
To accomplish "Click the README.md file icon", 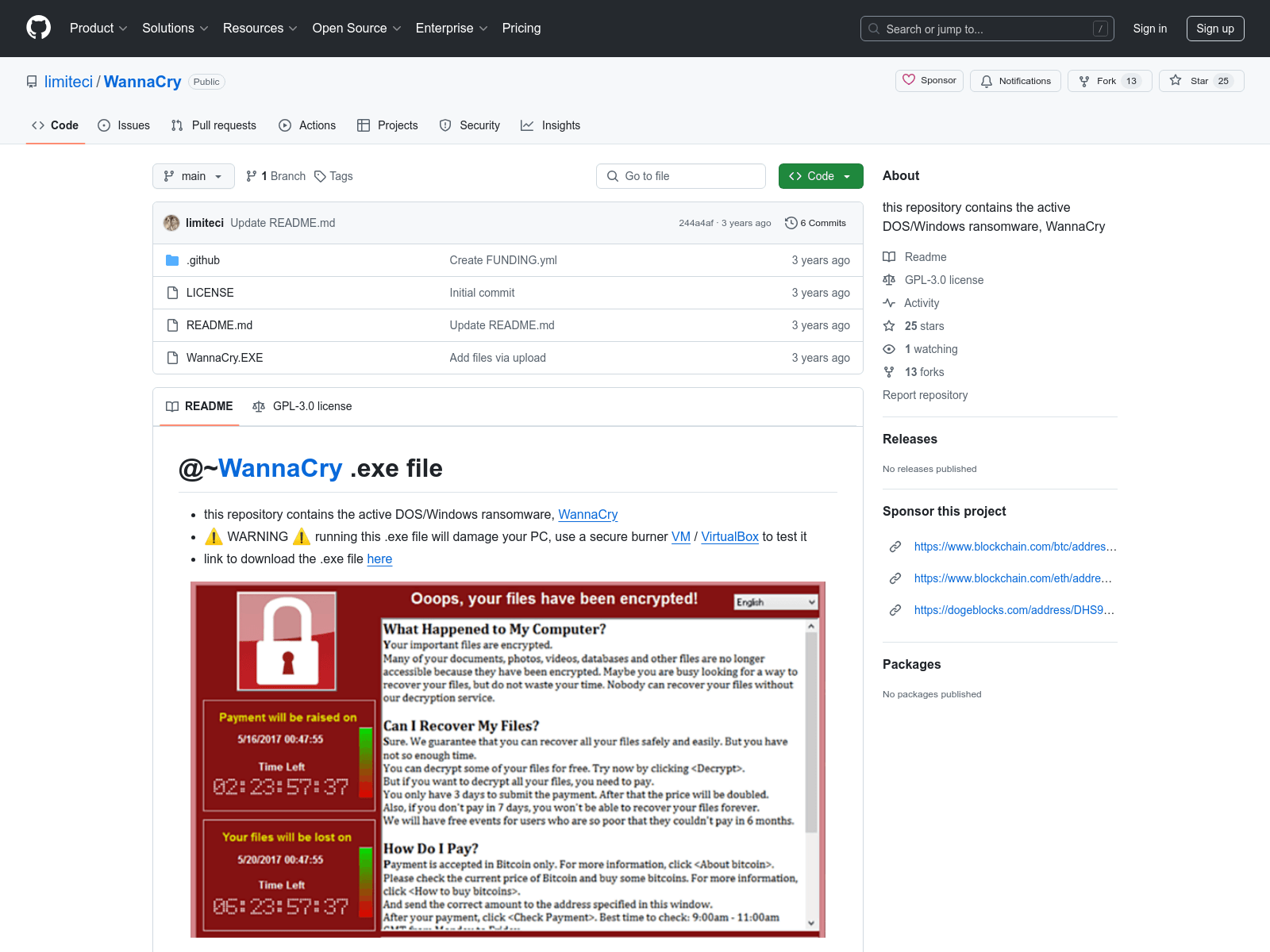I will (x=172, y=325).
